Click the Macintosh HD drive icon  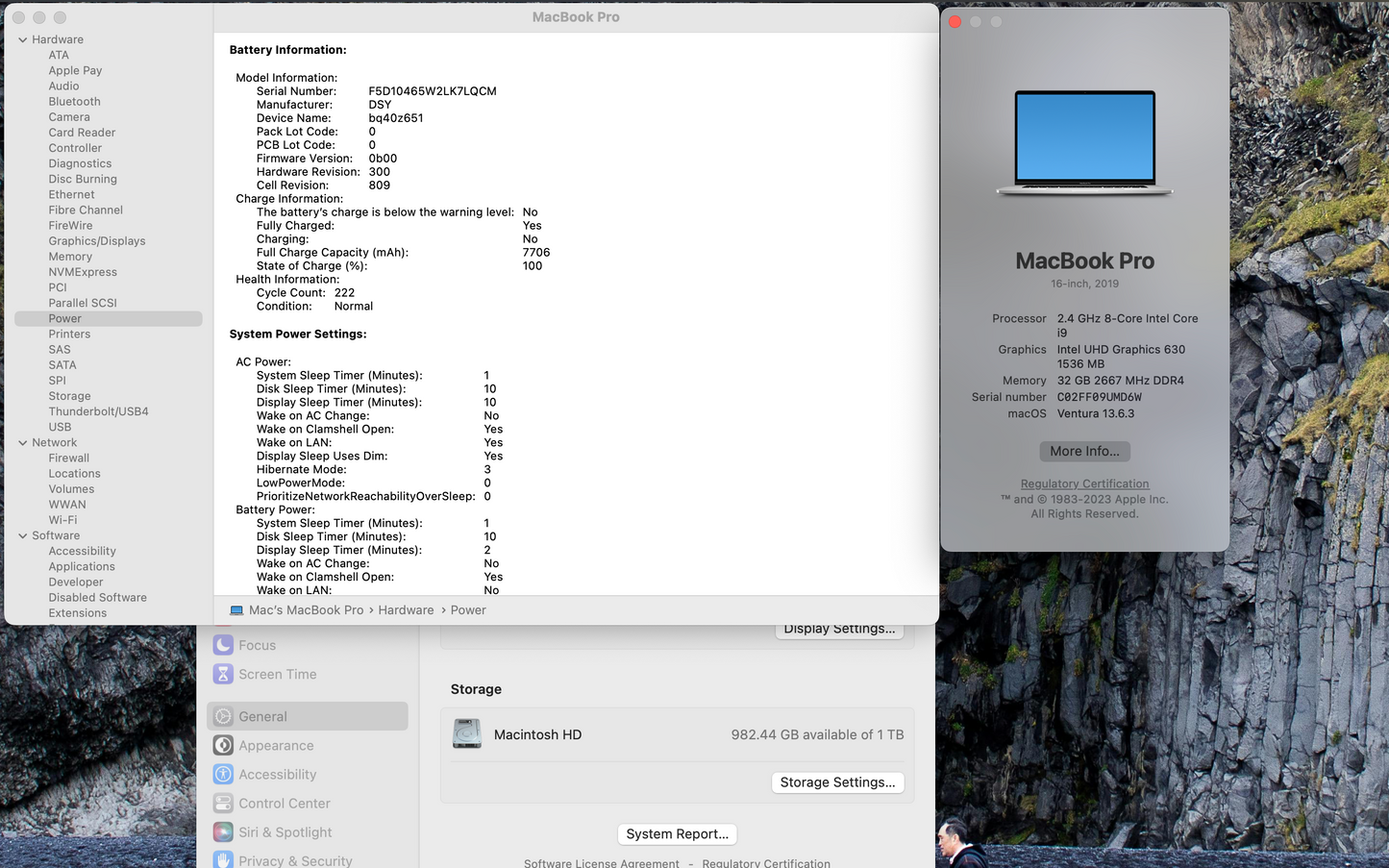click(467, 734)
